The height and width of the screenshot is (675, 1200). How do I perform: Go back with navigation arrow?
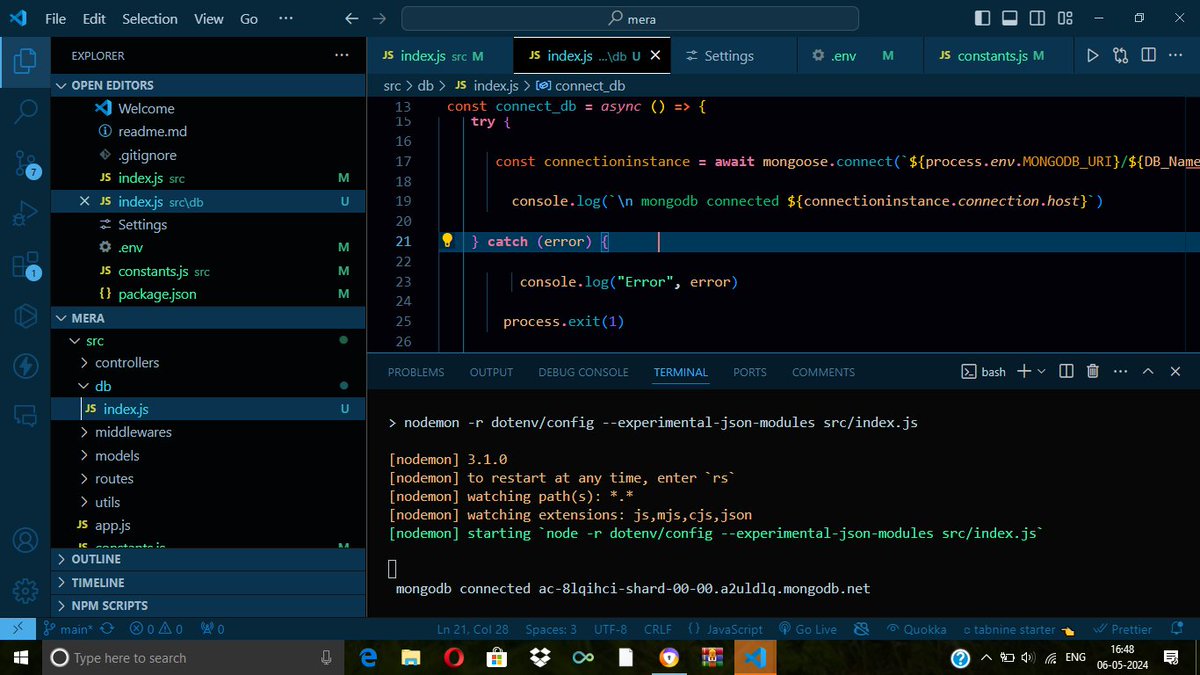click(x=351, y=18)
